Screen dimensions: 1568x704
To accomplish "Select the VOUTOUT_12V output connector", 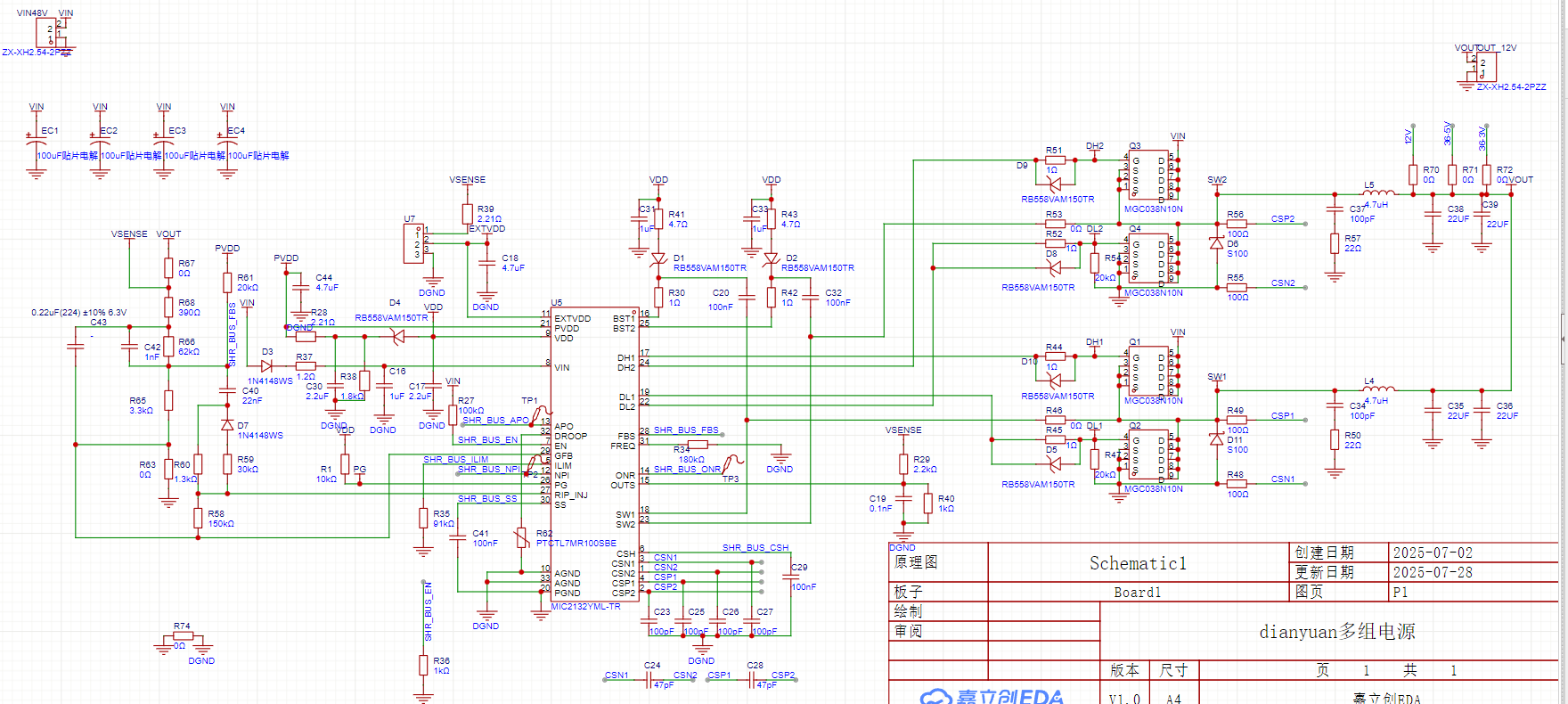I will coord(1483,67).
